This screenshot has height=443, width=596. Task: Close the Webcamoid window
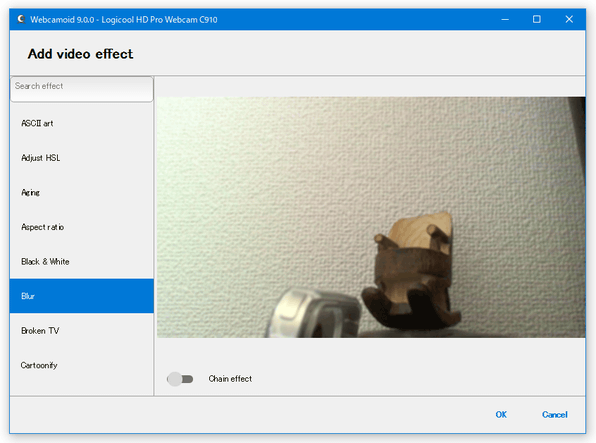[569, 19]
